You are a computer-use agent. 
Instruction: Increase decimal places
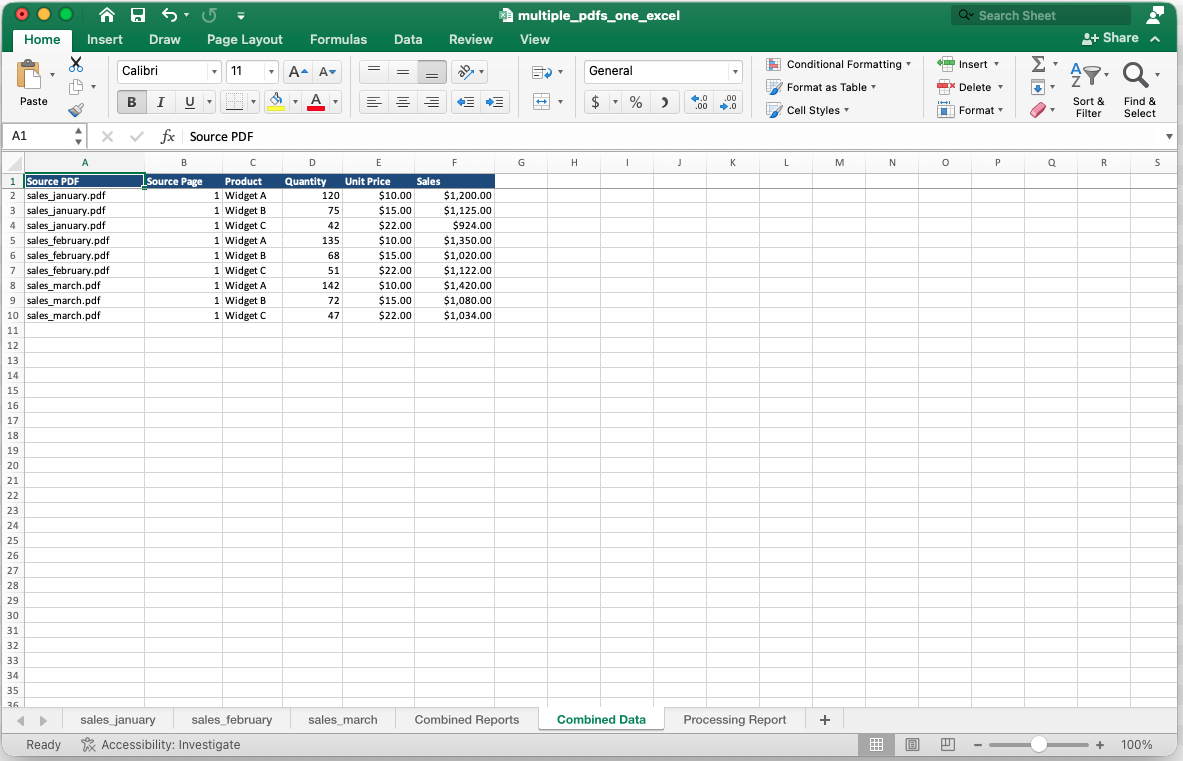tap(699, 102)
